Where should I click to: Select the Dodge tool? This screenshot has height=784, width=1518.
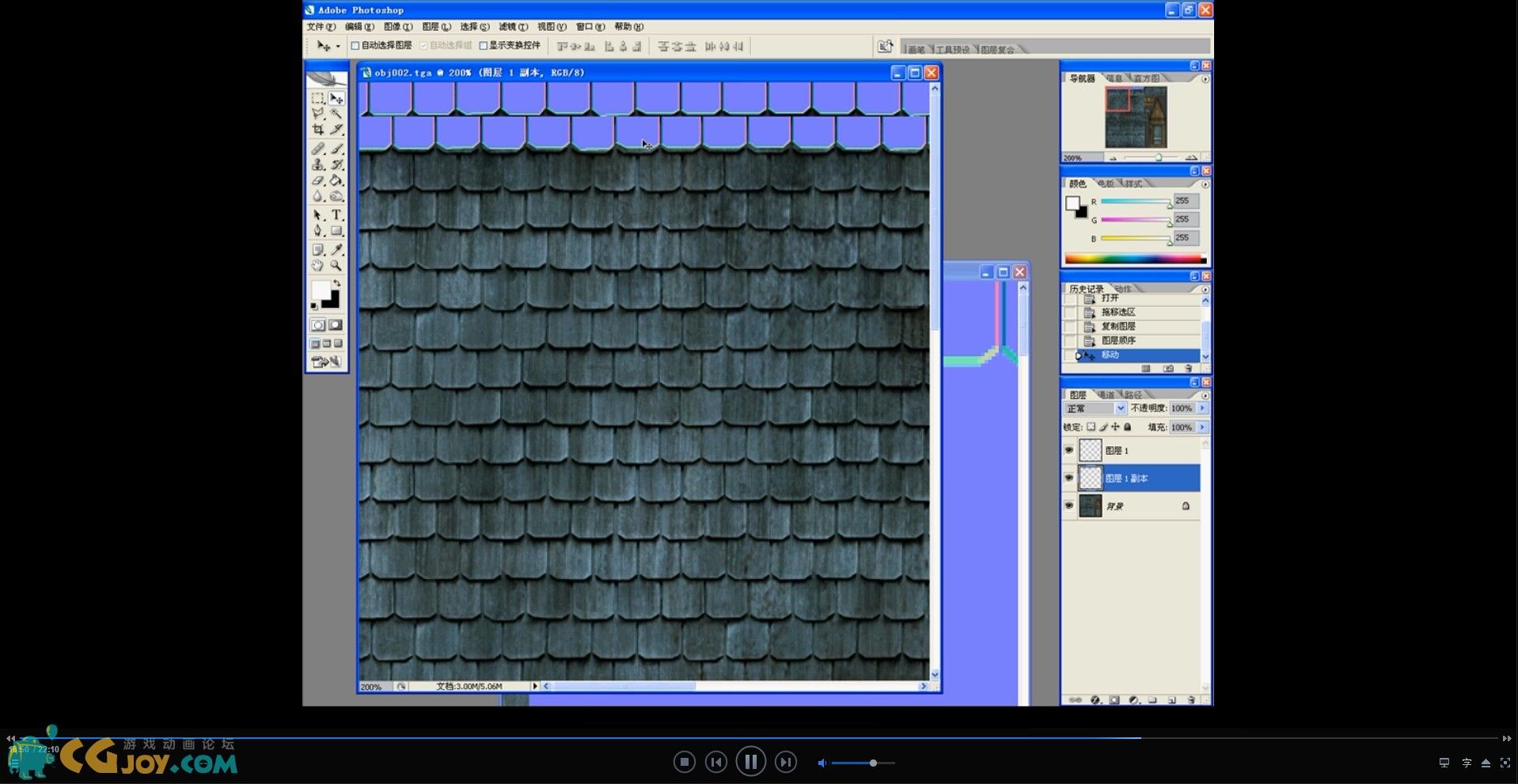(336, 196)
